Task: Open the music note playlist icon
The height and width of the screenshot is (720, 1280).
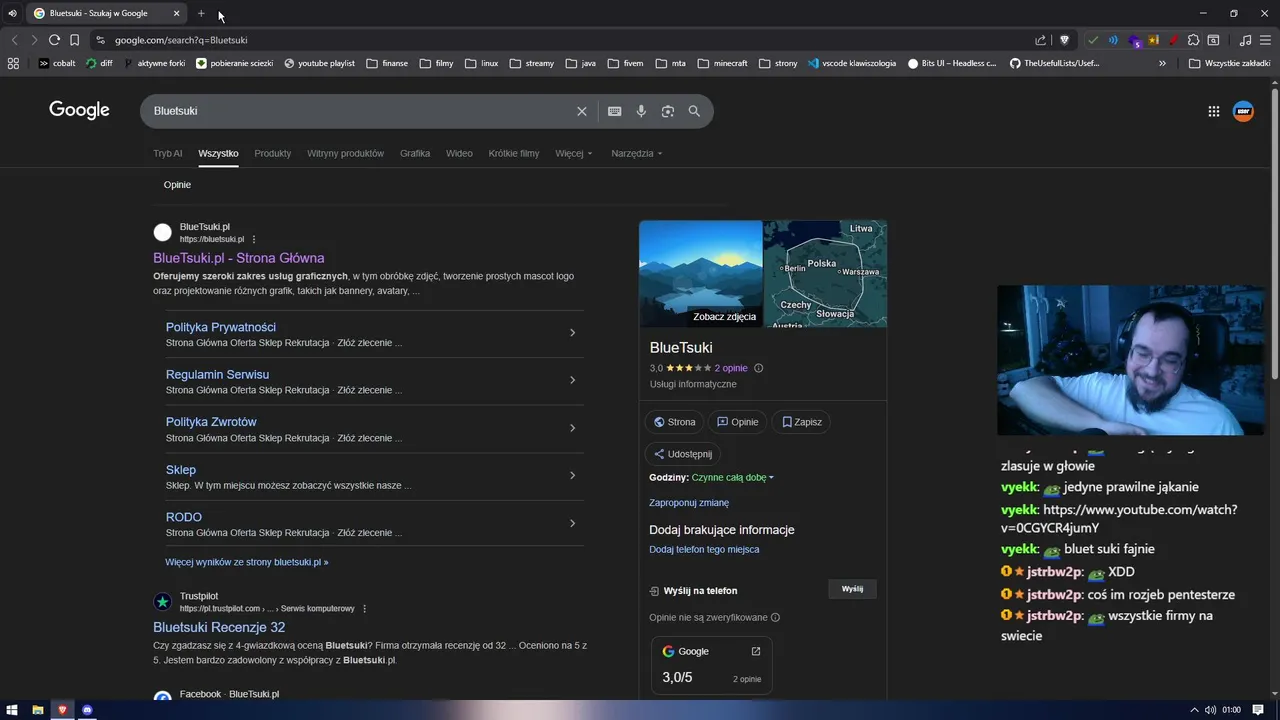Action: coord(1245,40)
